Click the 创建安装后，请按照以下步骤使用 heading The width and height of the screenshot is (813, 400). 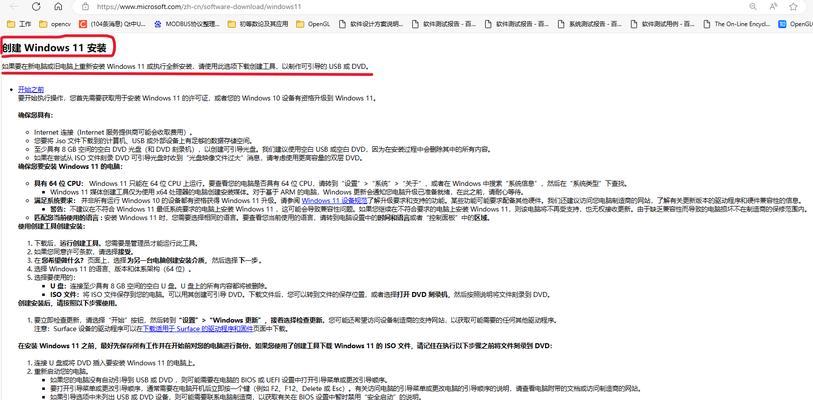(70, 303)
